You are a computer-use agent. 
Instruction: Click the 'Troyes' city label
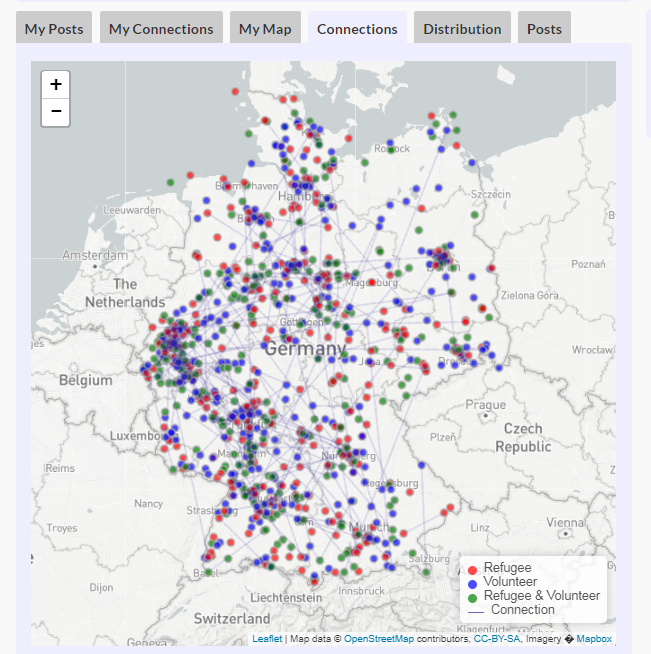tap(62, 528)
